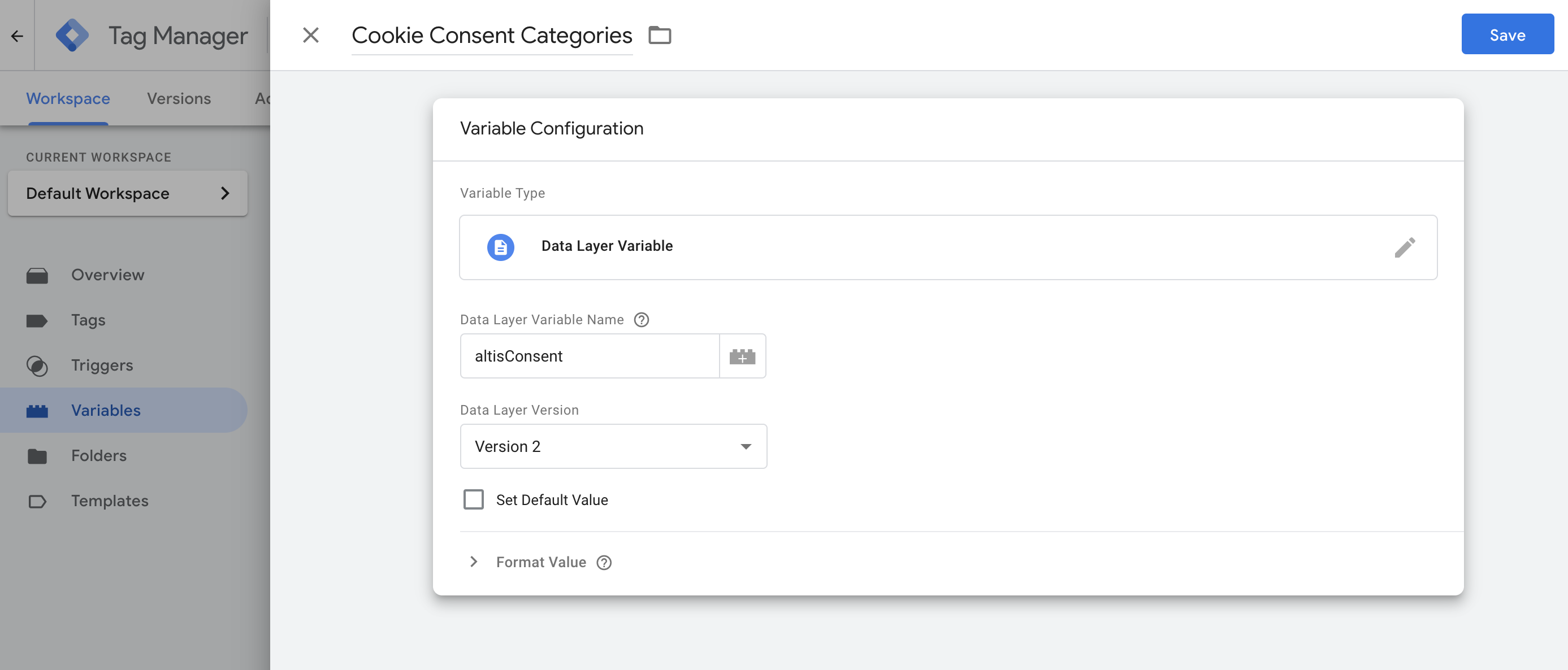Save the Cookie Consent Categories variable

pyautogui.click(x=1507, y=34)
